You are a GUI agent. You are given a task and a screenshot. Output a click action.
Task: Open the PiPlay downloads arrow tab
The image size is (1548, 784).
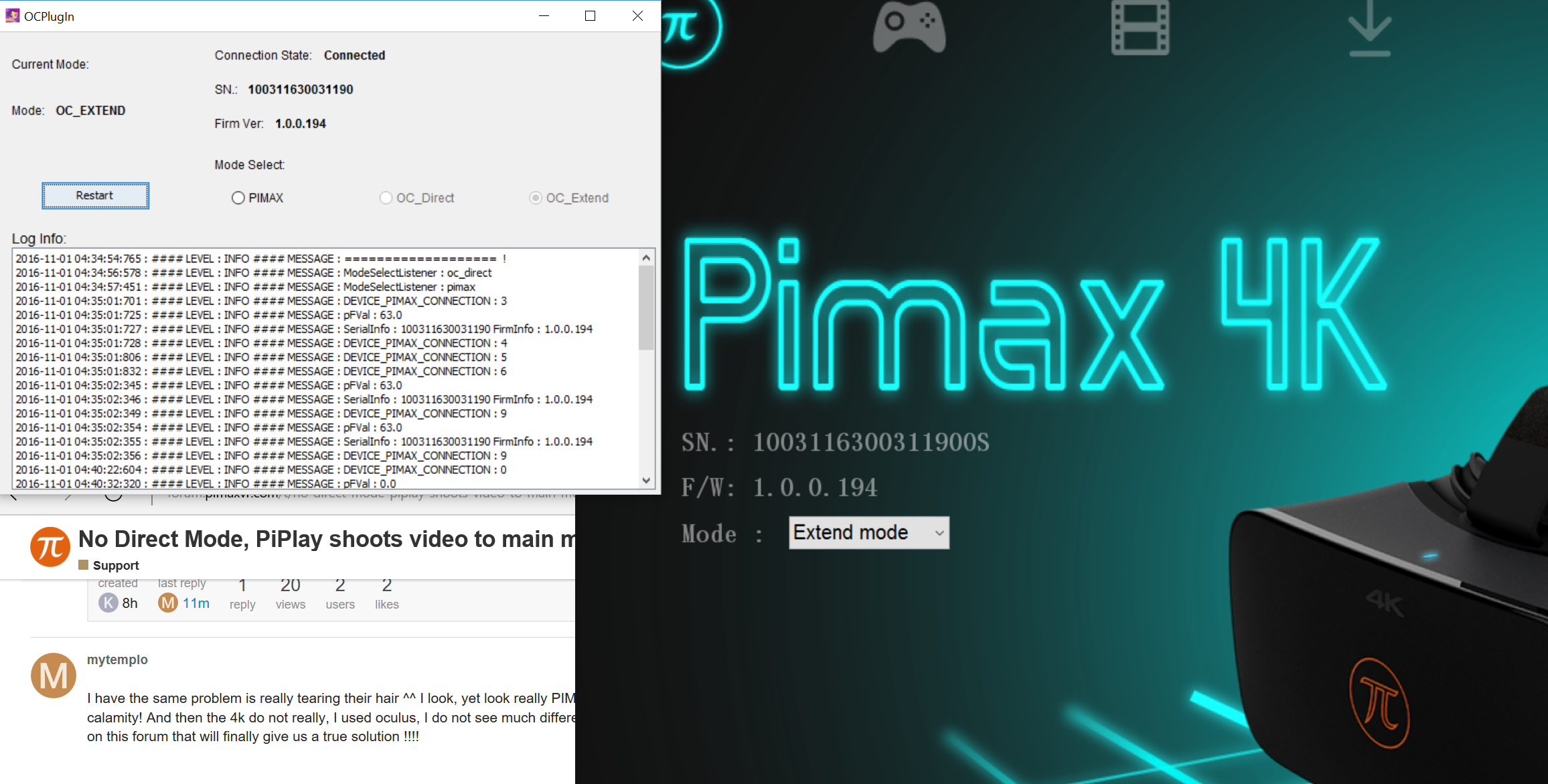tap(1370, 28)
